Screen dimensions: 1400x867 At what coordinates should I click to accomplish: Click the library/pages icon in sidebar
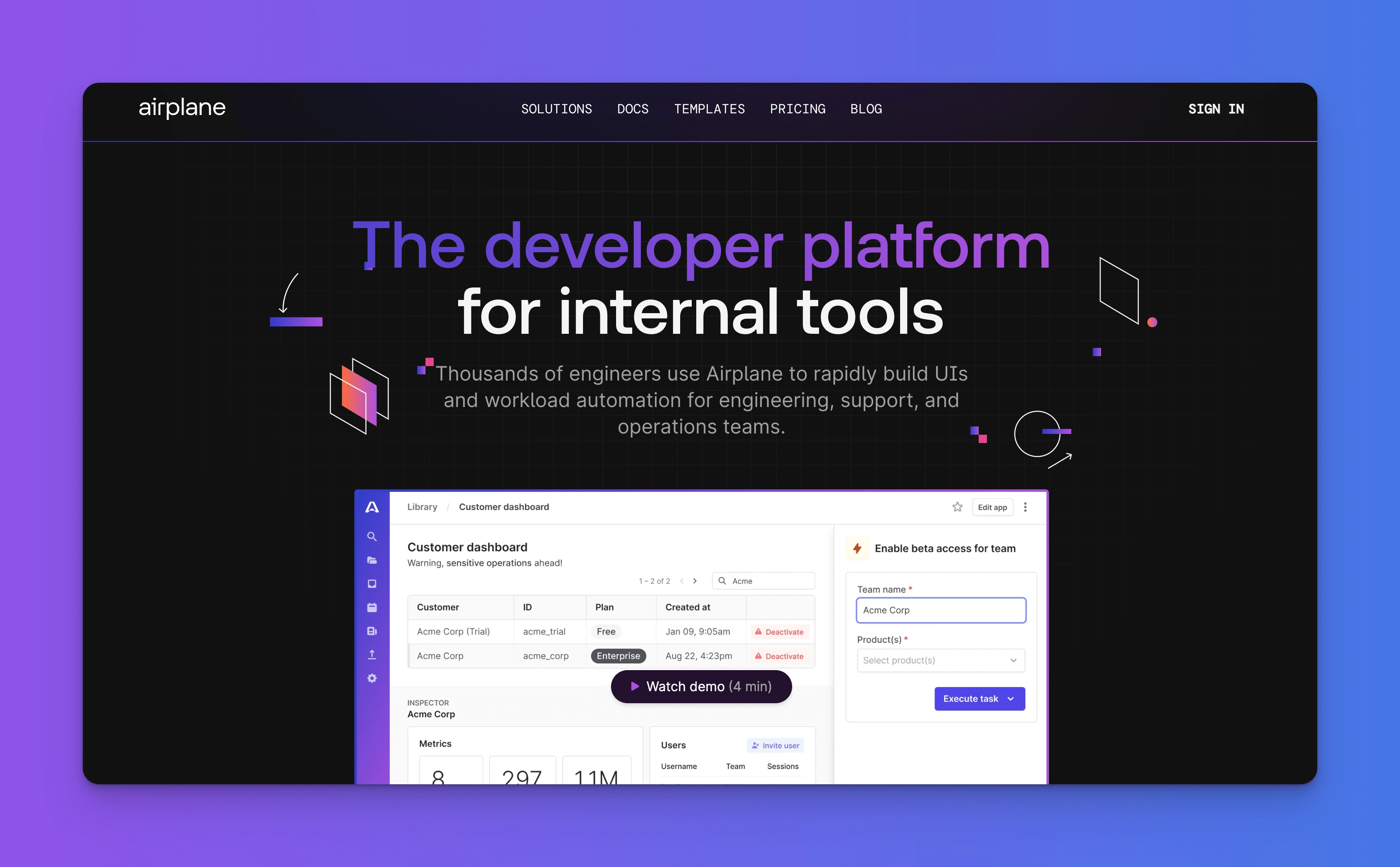[x=370, y=558]
